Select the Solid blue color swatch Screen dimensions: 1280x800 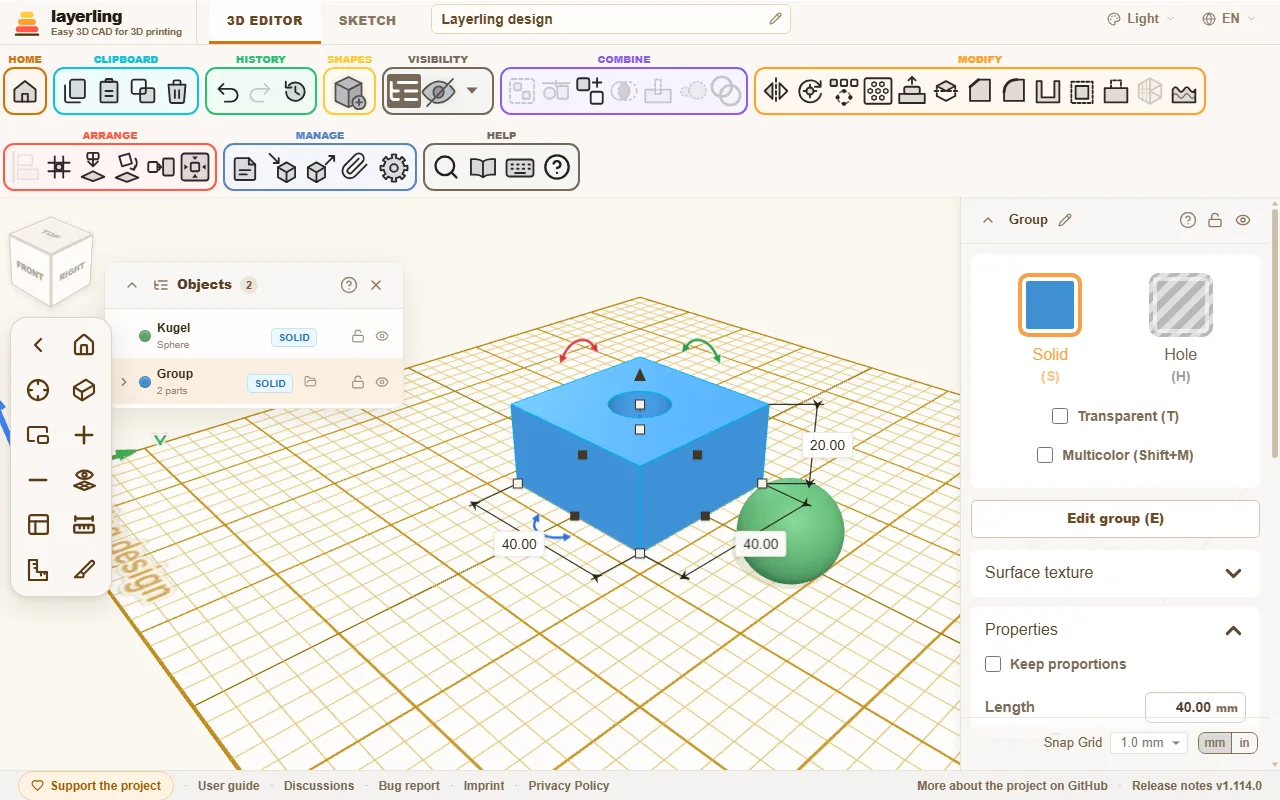coord(1050,305)
